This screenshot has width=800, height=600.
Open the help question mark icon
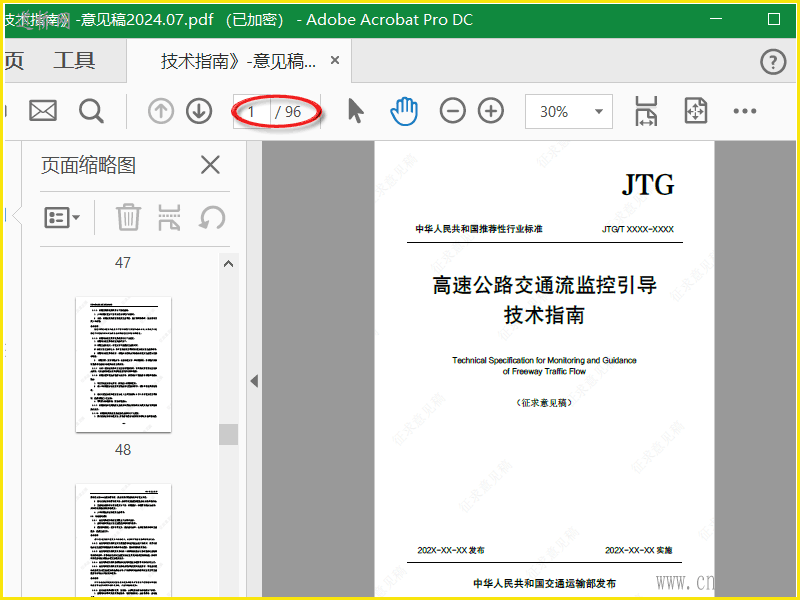coord(773,62)
